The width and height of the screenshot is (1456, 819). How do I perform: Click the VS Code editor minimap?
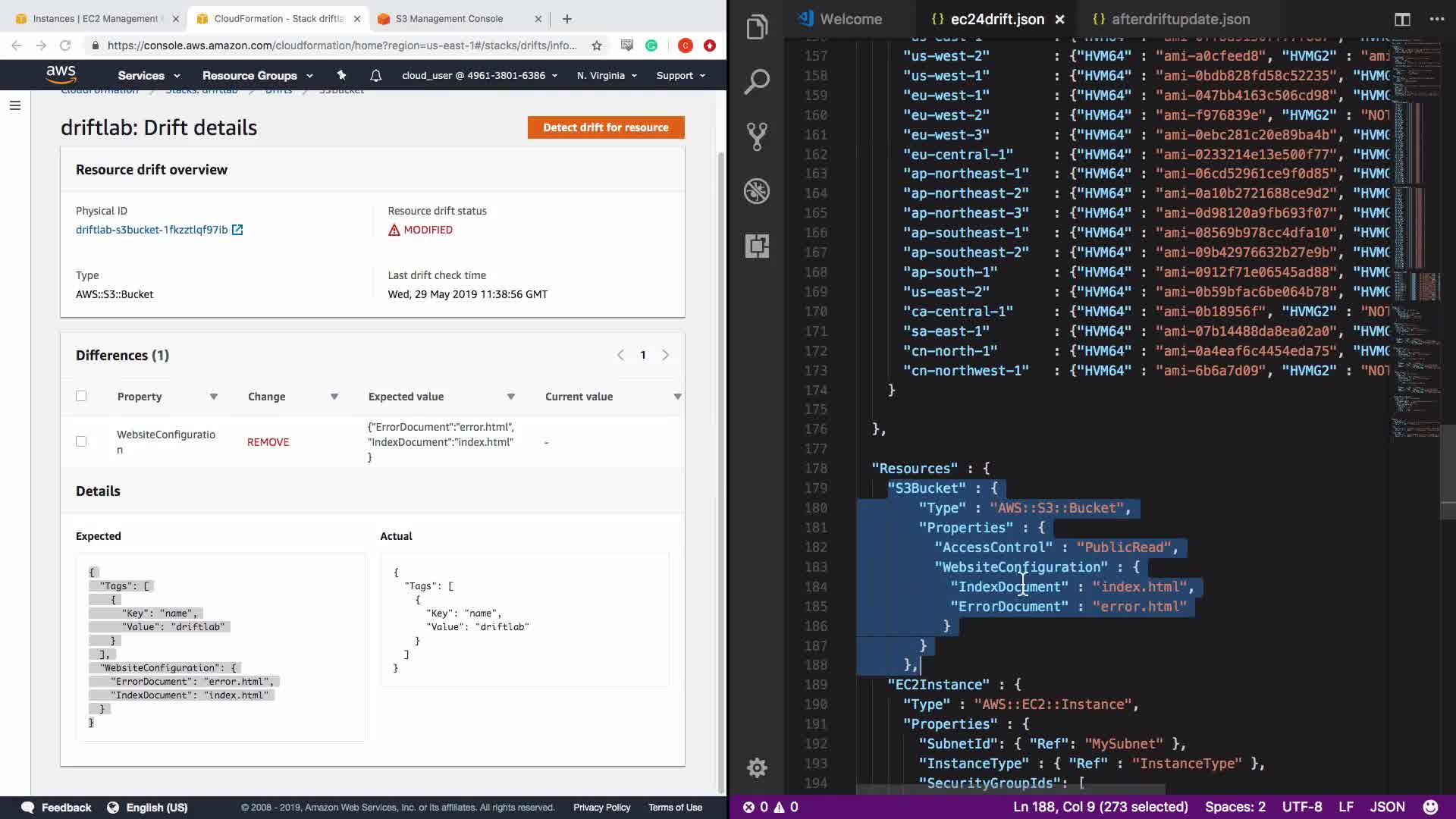1414,227
